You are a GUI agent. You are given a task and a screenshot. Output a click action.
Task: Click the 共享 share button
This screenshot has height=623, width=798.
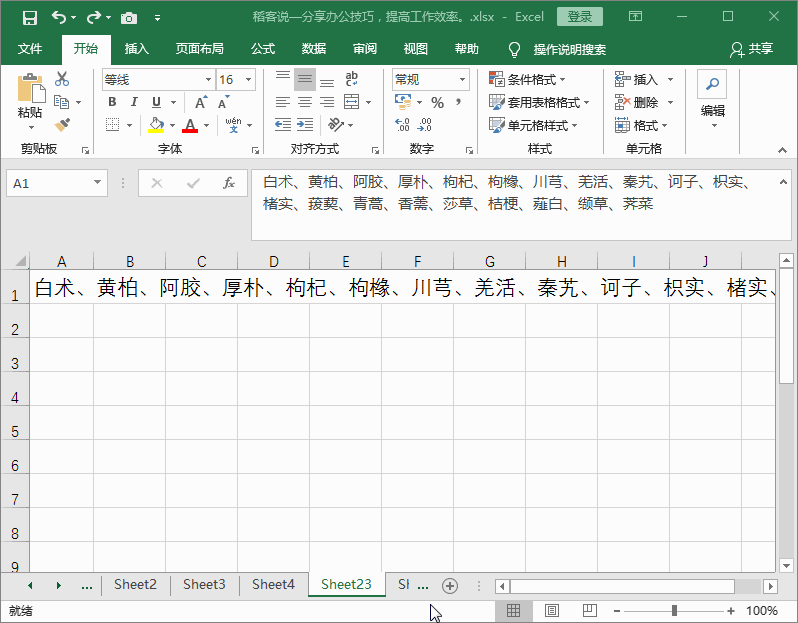(x=752, y=49)
